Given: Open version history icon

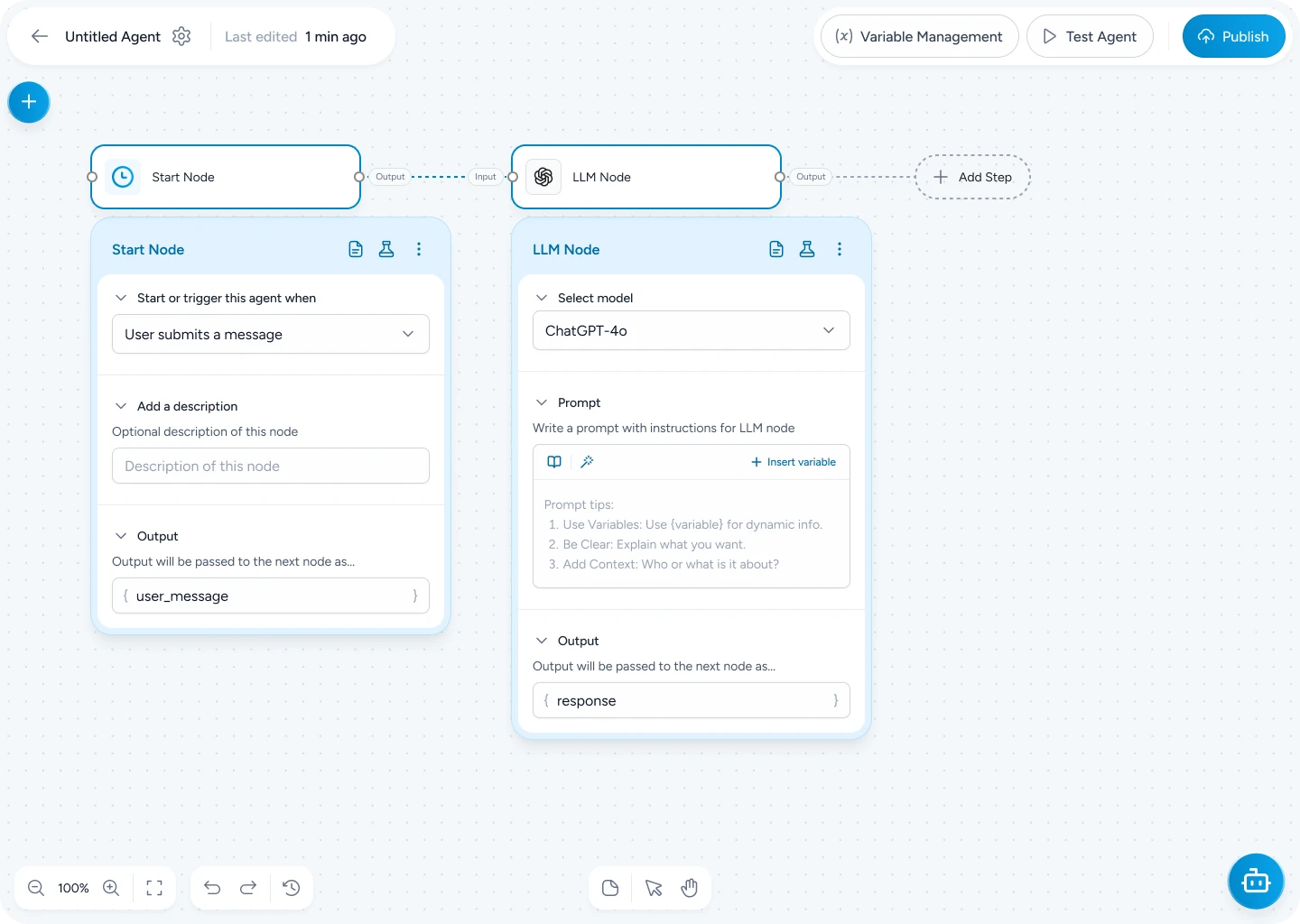Looking at the screenshot, I should (x=292, y=888).
